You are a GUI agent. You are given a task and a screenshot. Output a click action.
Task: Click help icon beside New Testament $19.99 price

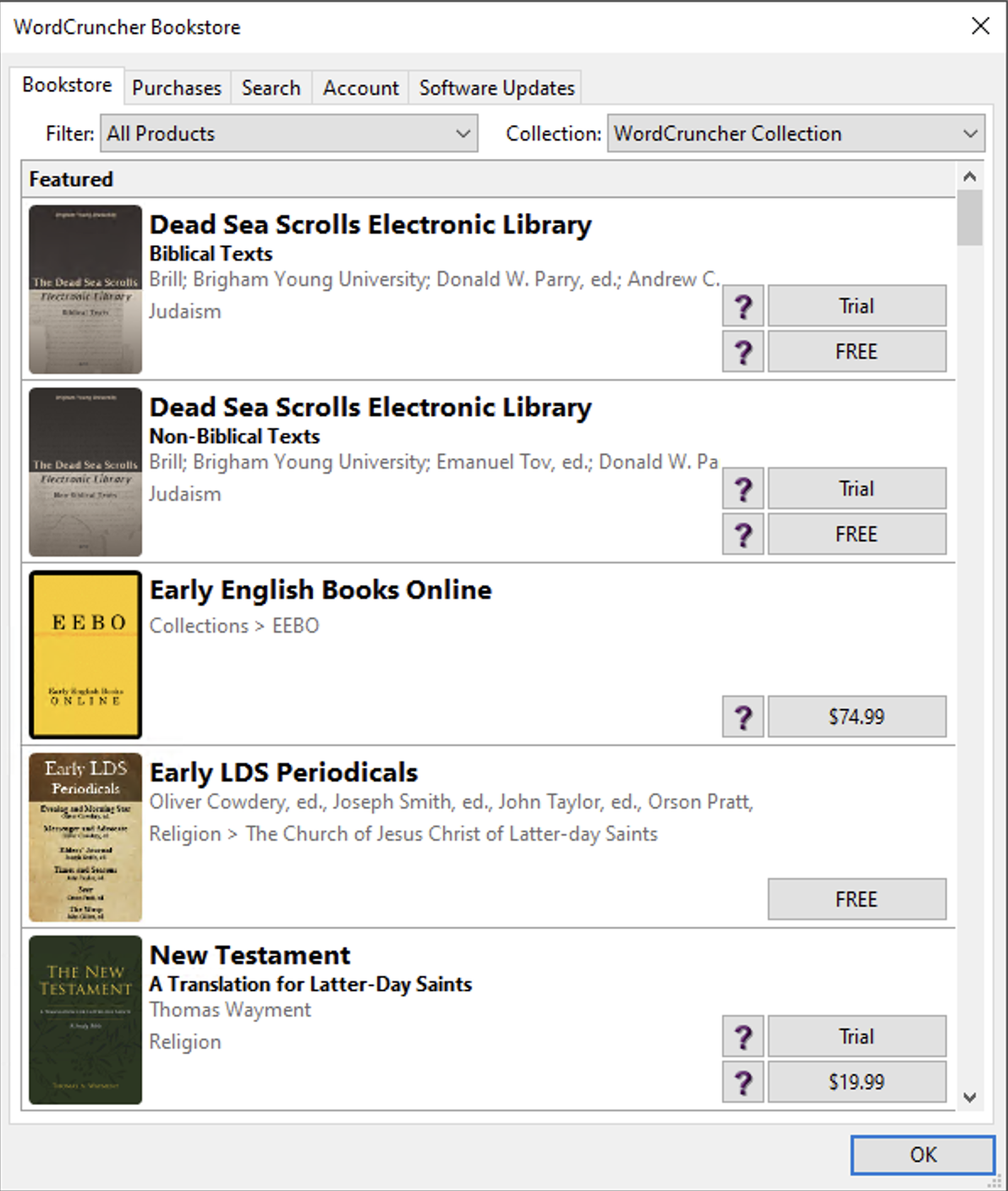point(742,1082)
